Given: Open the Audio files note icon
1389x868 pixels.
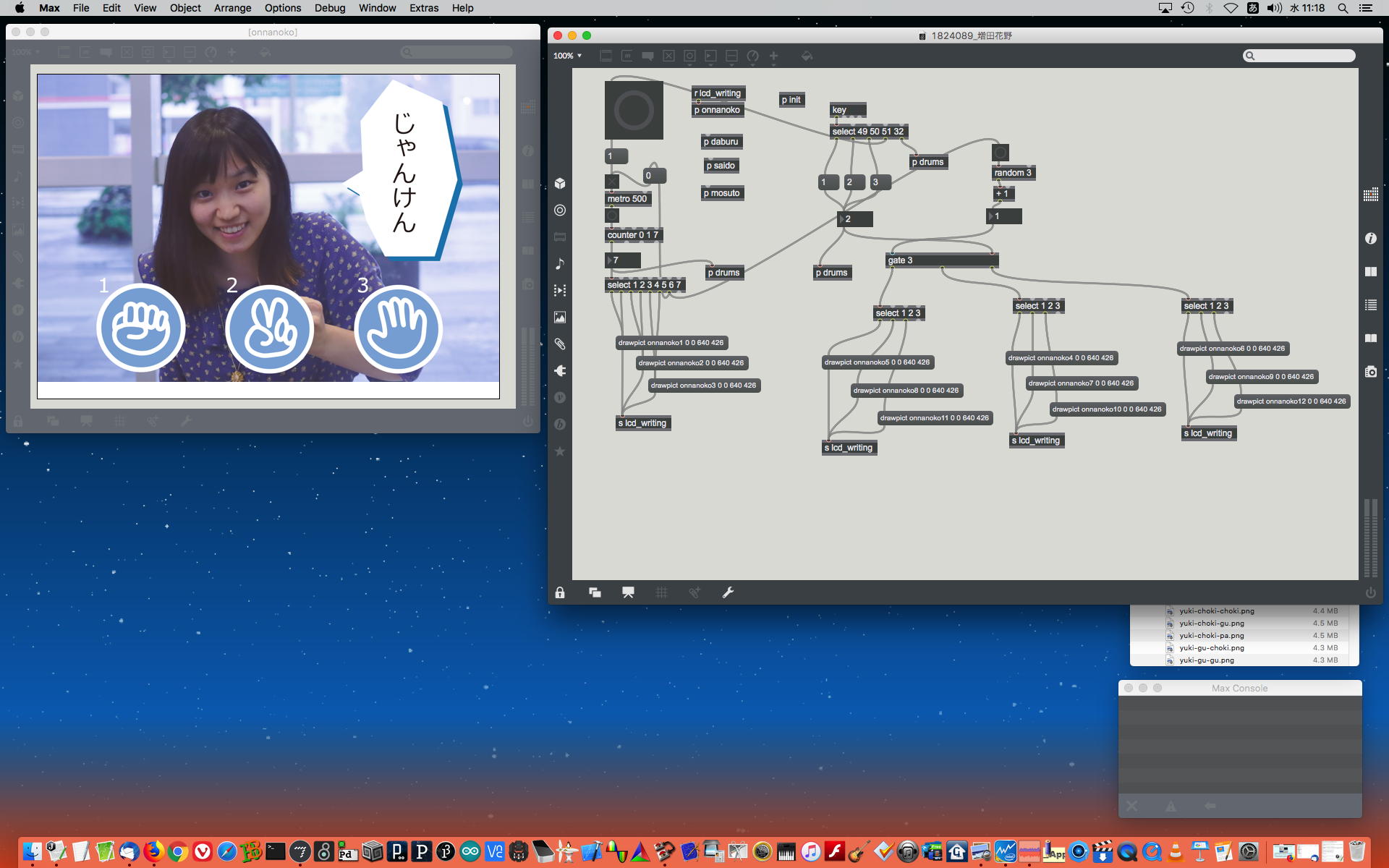Looking at the screenshot, I should tap(560, 264).
